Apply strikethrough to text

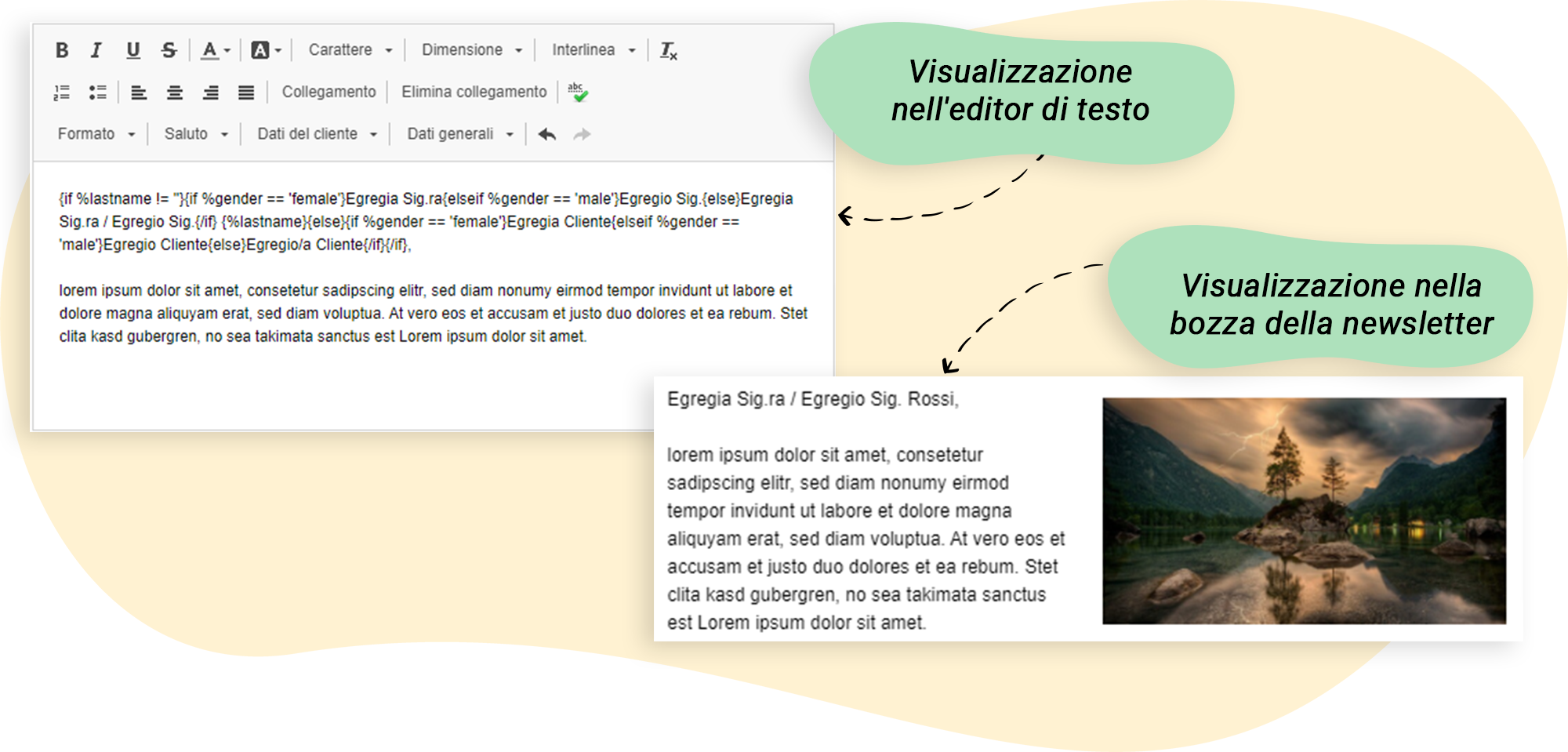[x=169, y=50]
